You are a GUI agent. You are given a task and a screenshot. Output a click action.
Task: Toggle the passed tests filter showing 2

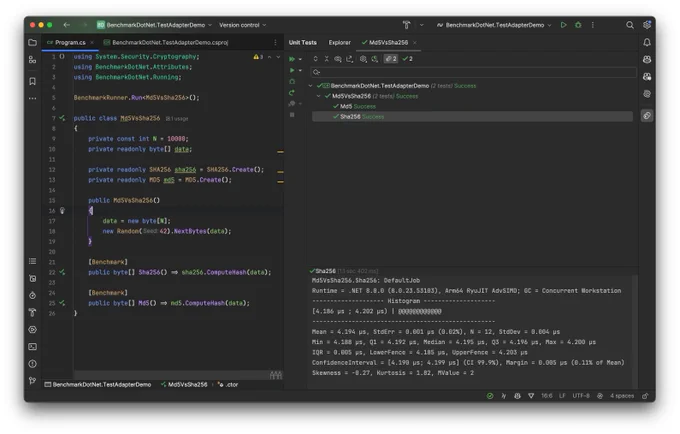point(408,59)
